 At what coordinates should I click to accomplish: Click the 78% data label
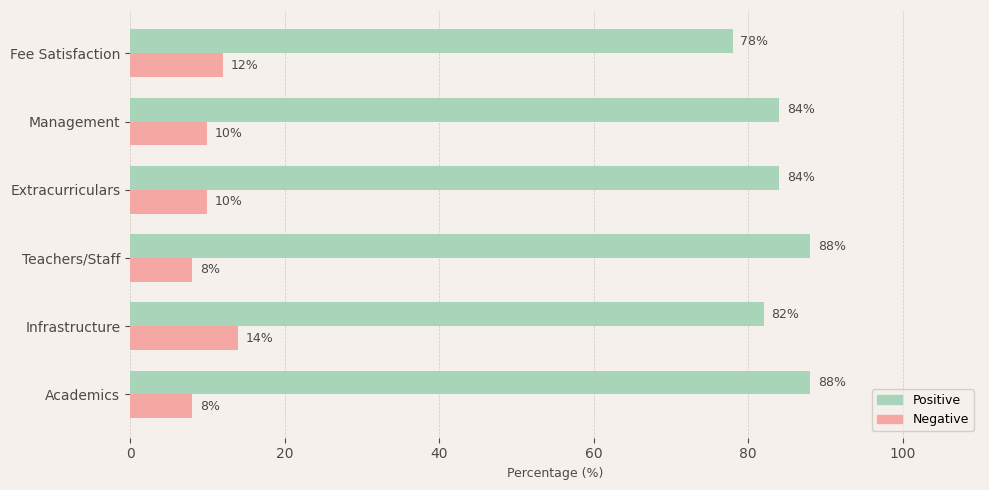[x=754, y=41]
